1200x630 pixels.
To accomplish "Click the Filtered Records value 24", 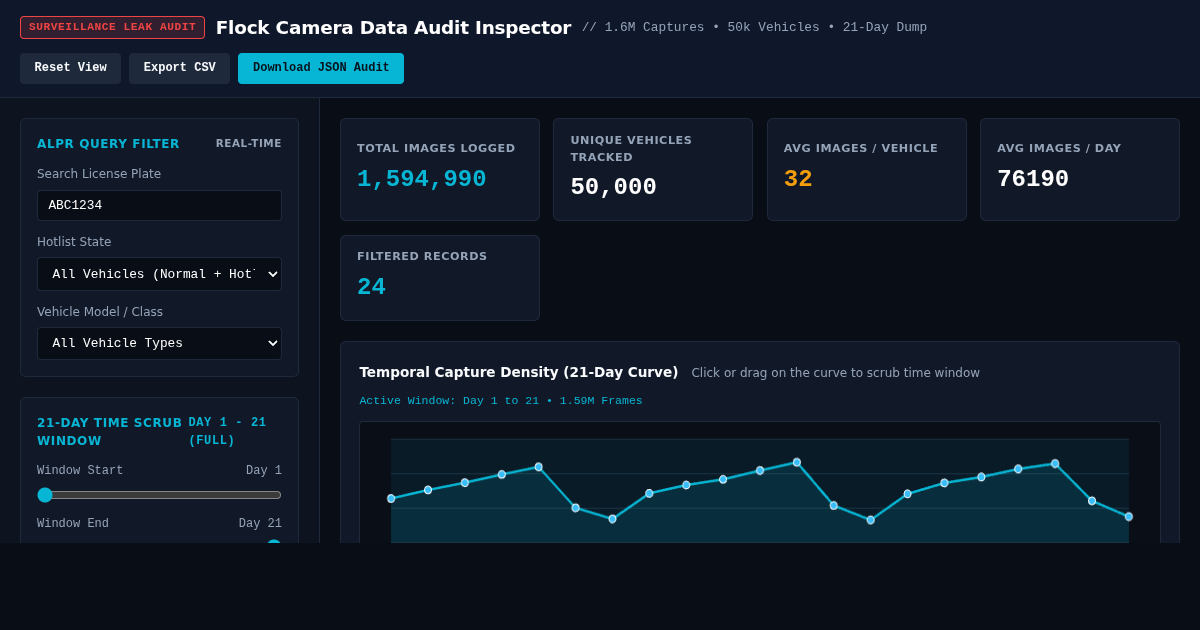I will tap(371, 287).
